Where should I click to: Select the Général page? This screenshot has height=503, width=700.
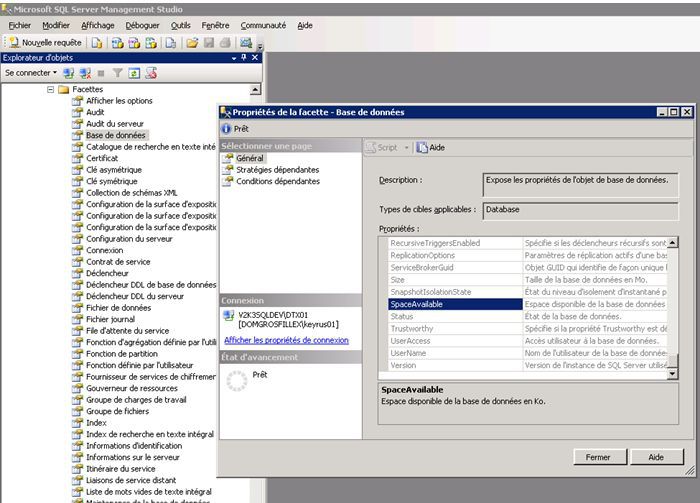[x=250, y=158]
